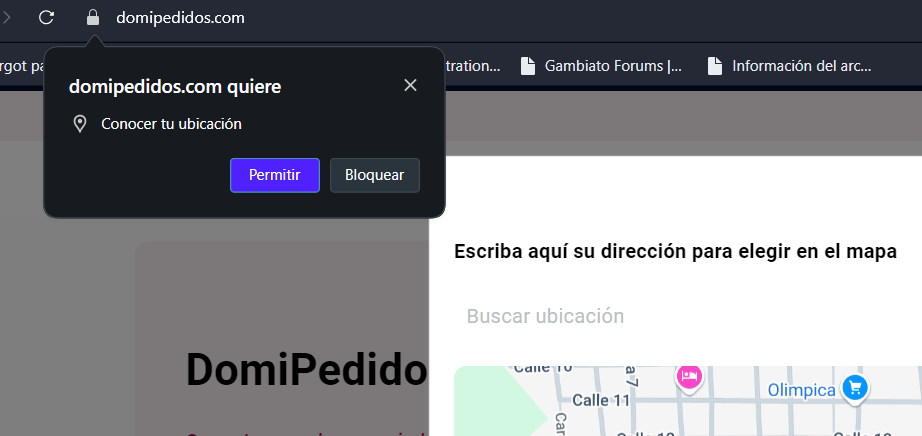
Task: Open the Información del arc... bookmark
Action: click(x=801, y=67)
